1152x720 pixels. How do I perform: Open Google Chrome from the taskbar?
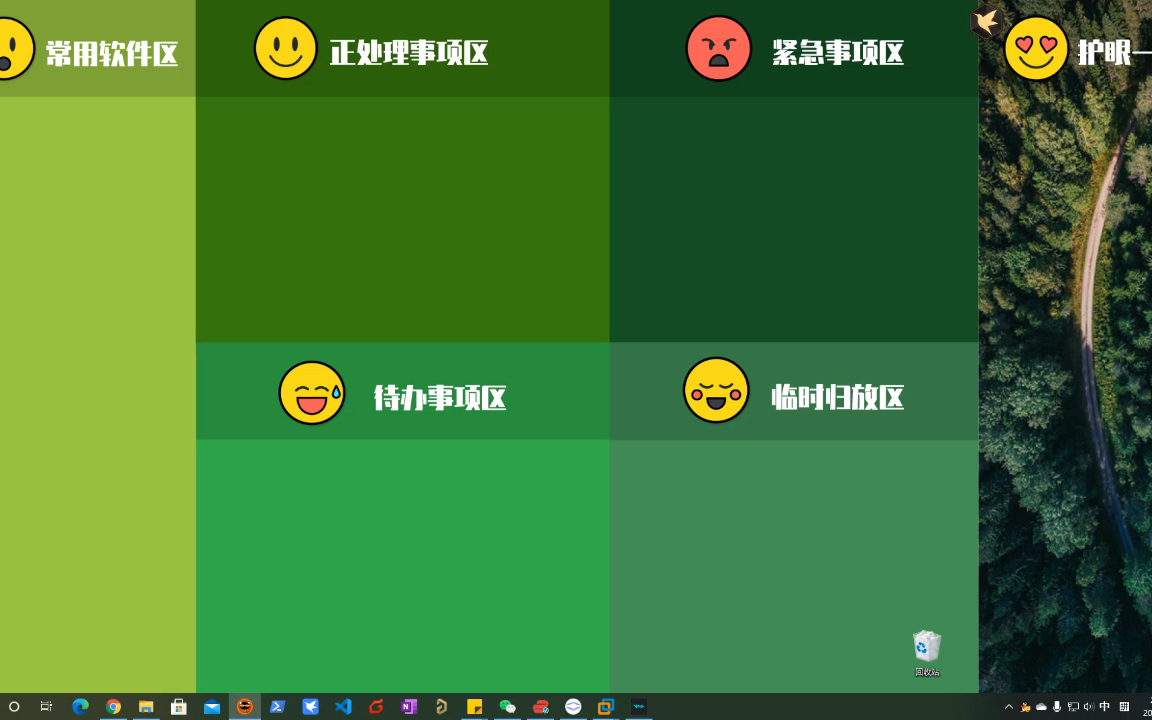point(113,707)
